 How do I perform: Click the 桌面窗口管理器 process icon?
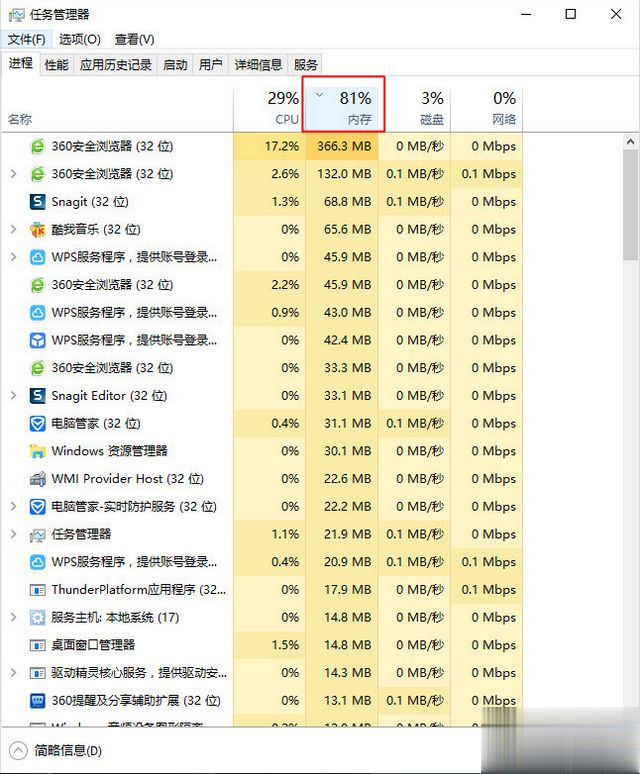[38, 645]
